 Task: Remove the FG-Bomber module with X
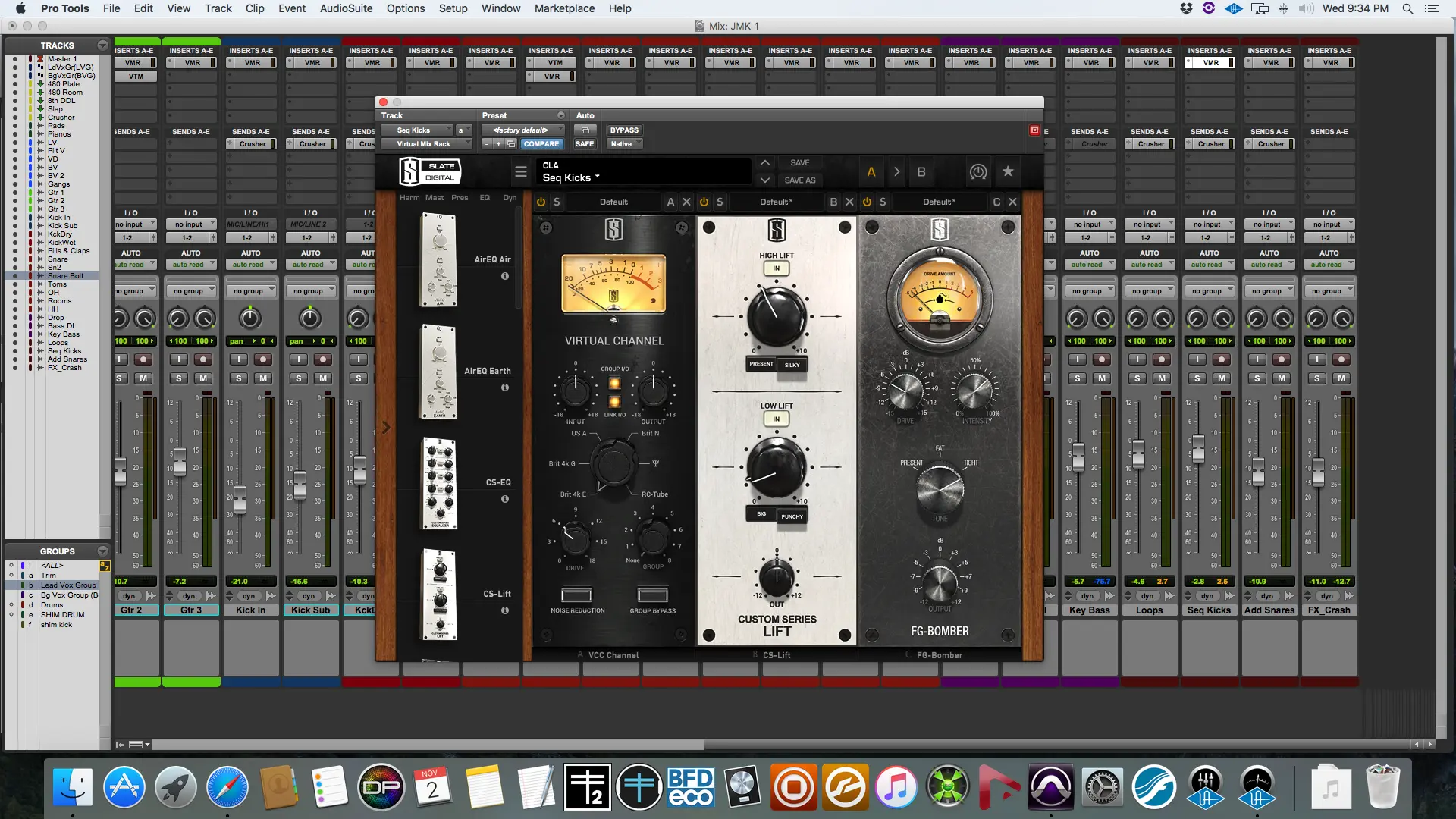click(1012, 202)
